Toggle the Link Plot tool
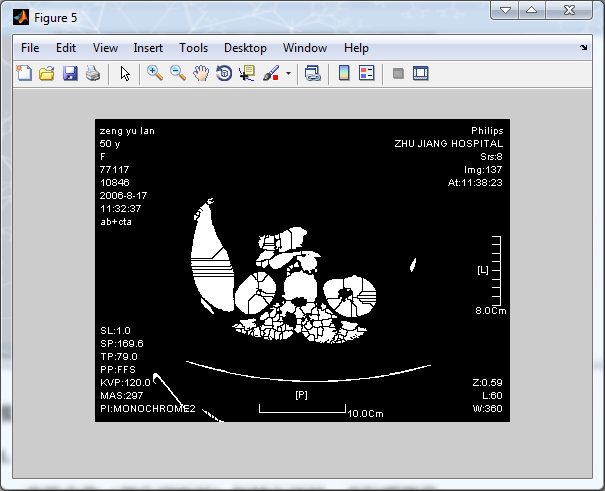The height and width of the screenshot is (491, 605). pyautogui.click(x=312, y=73)
